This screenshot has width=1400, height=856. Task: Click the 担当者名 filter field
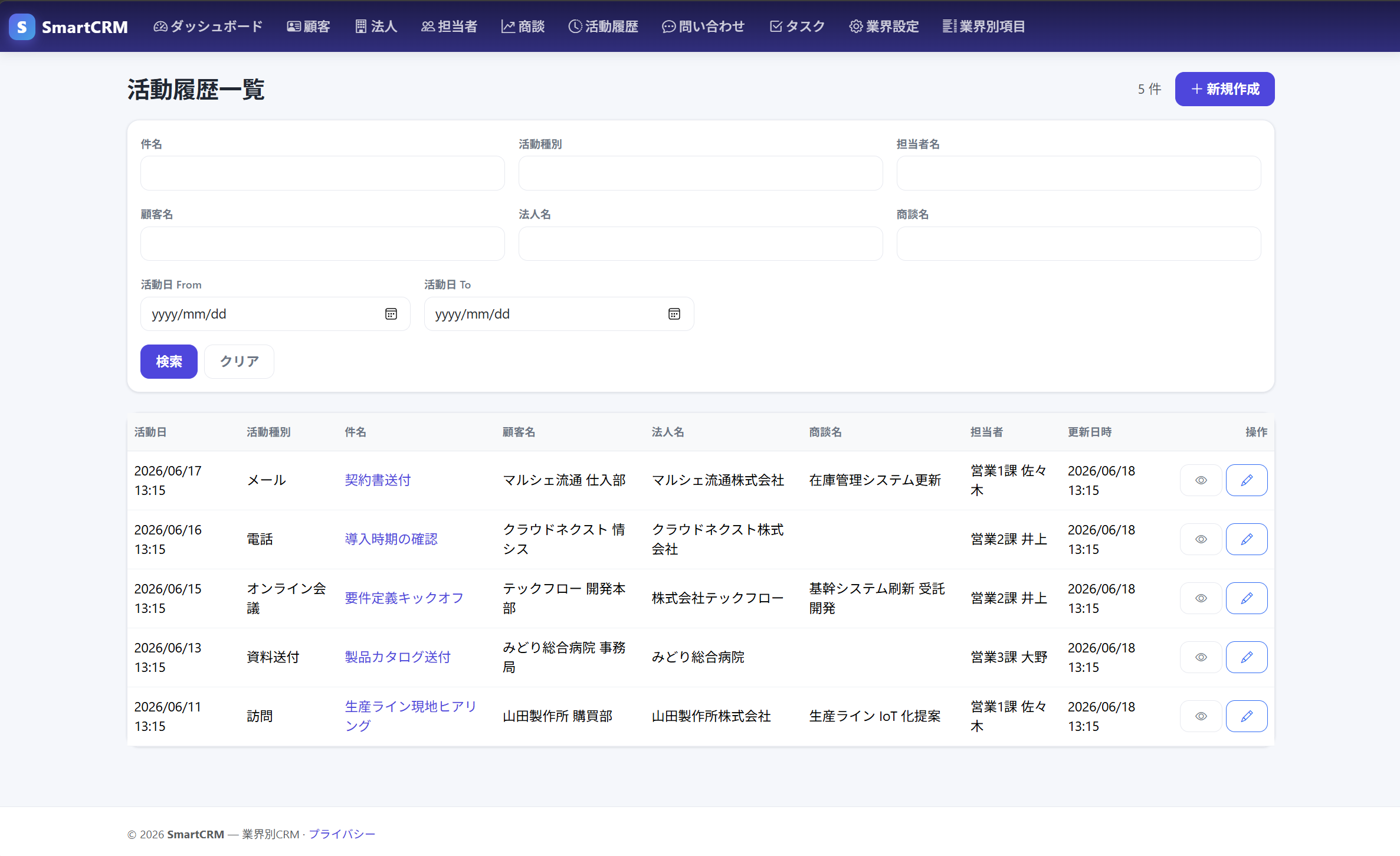1078,173
